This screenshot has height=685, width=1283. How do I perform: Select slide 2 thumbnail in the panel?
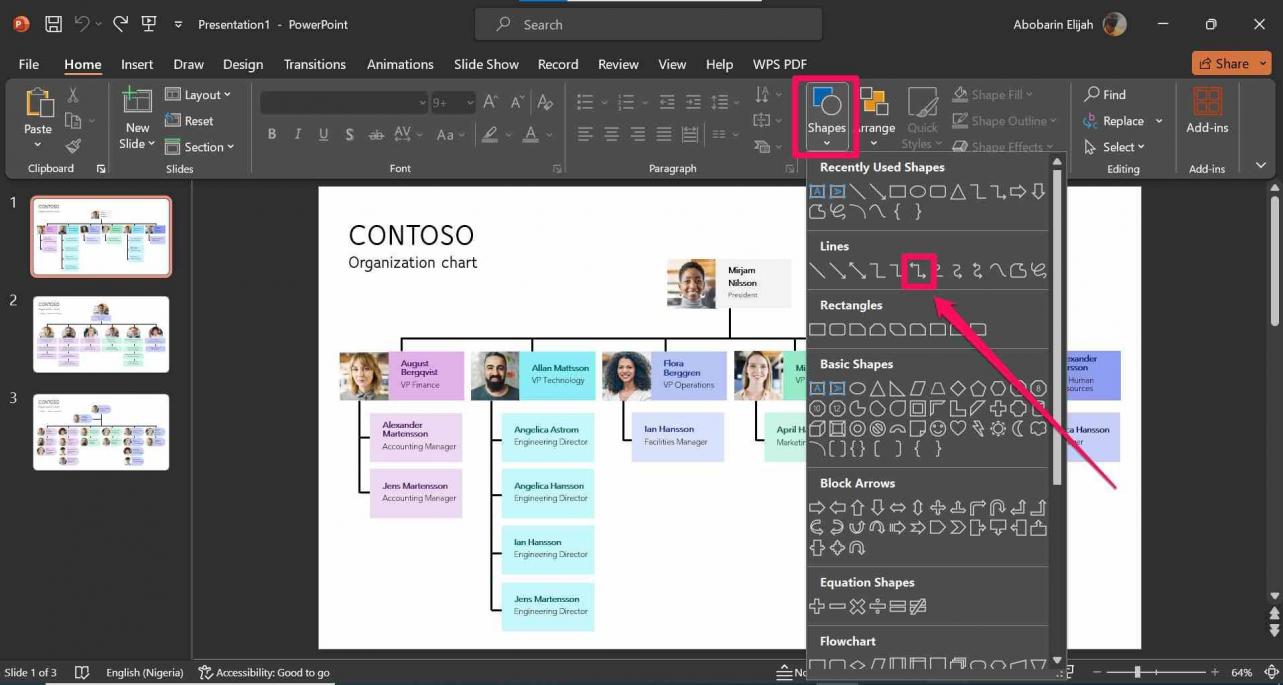pos(101,334)
